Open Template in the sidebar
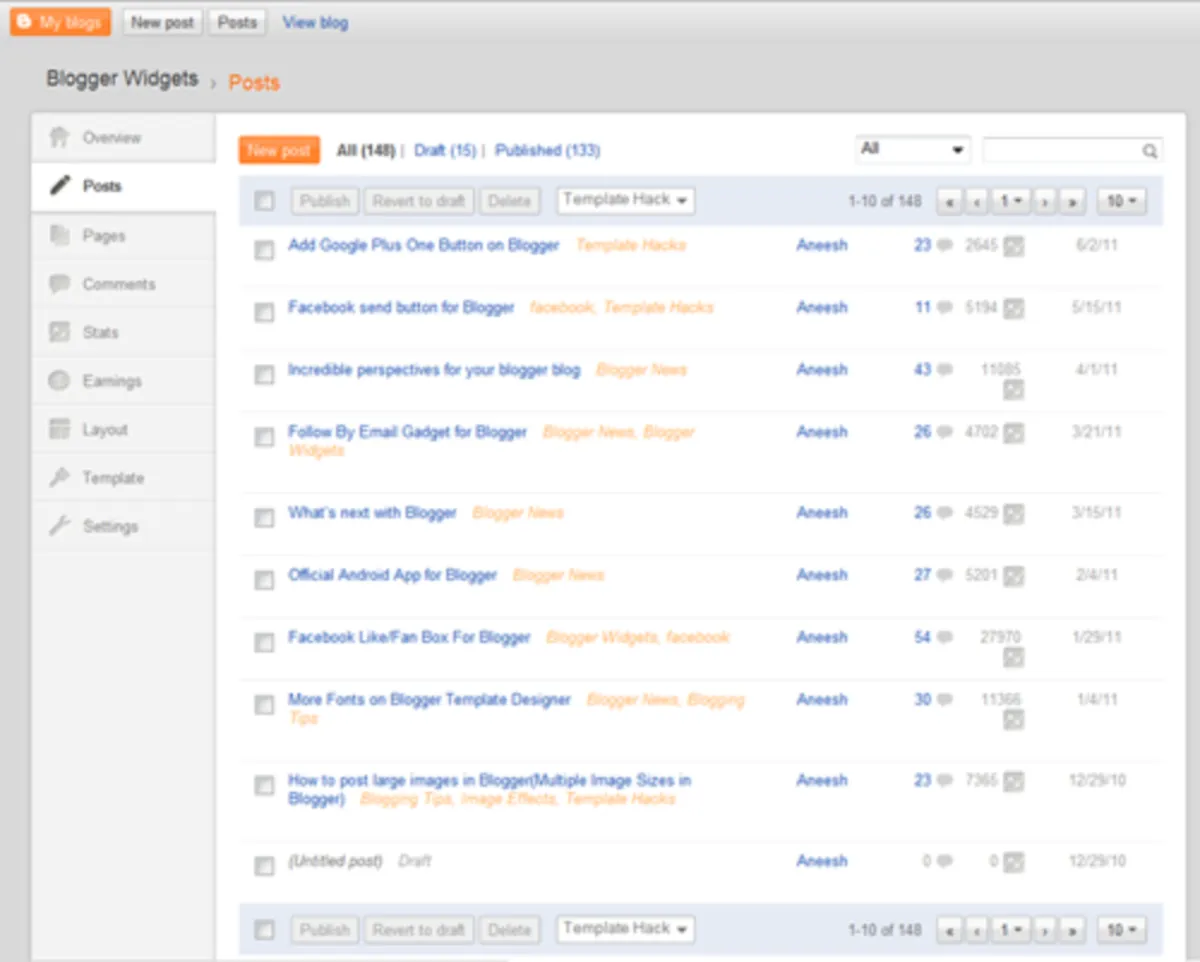 123,478
